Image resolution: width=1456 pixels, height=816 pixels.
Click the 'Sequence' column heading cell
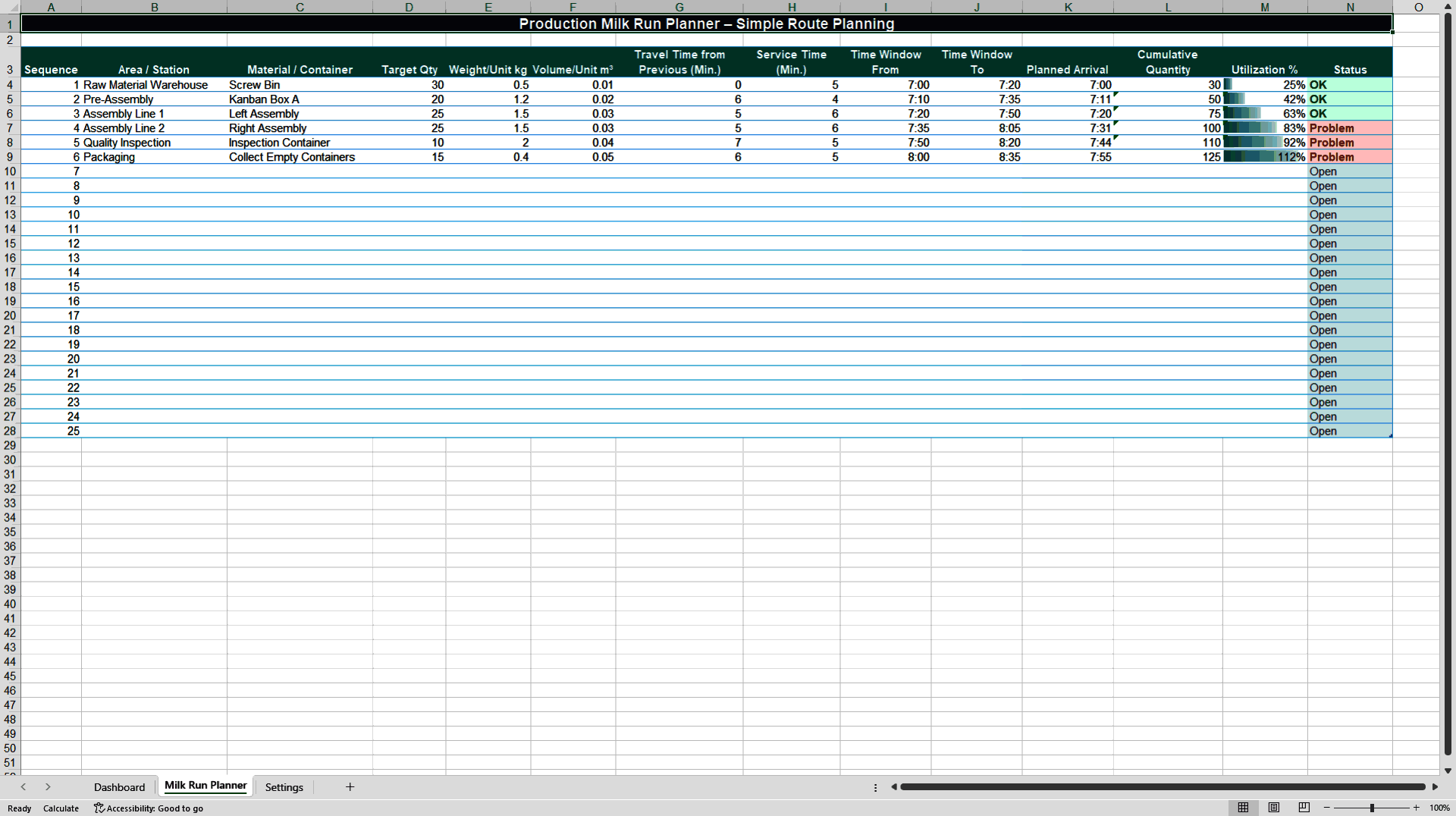[51, 62]
